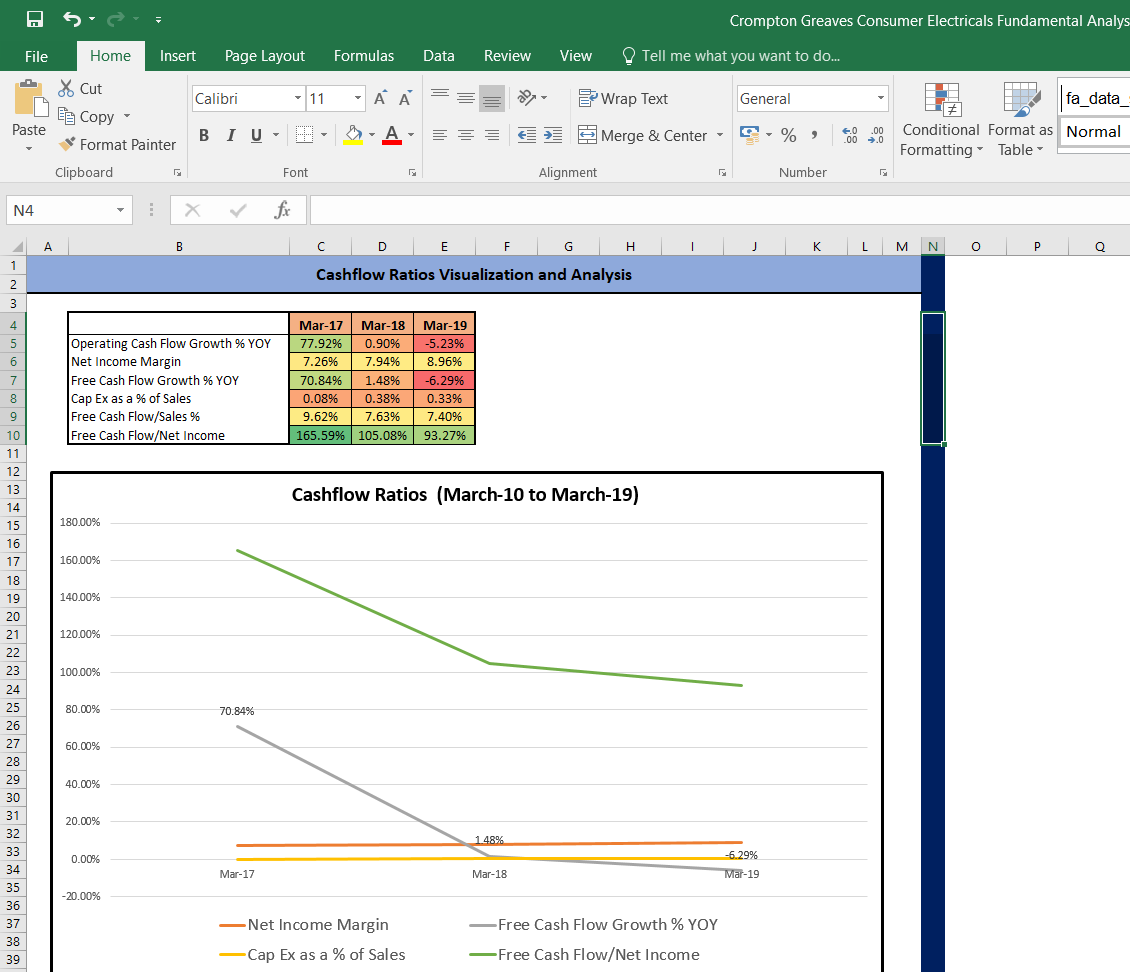The width and height of the screenshot is (1130, 972).
Task: Click the Undo arrow icon
Action: point(71,19)
